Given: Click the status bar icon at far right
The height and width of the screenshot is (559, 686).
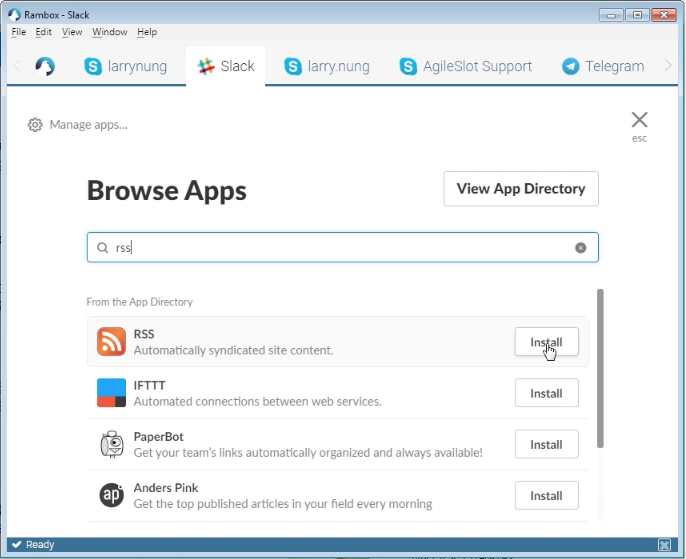Looking at the screenshot, I should click(664, 545).
